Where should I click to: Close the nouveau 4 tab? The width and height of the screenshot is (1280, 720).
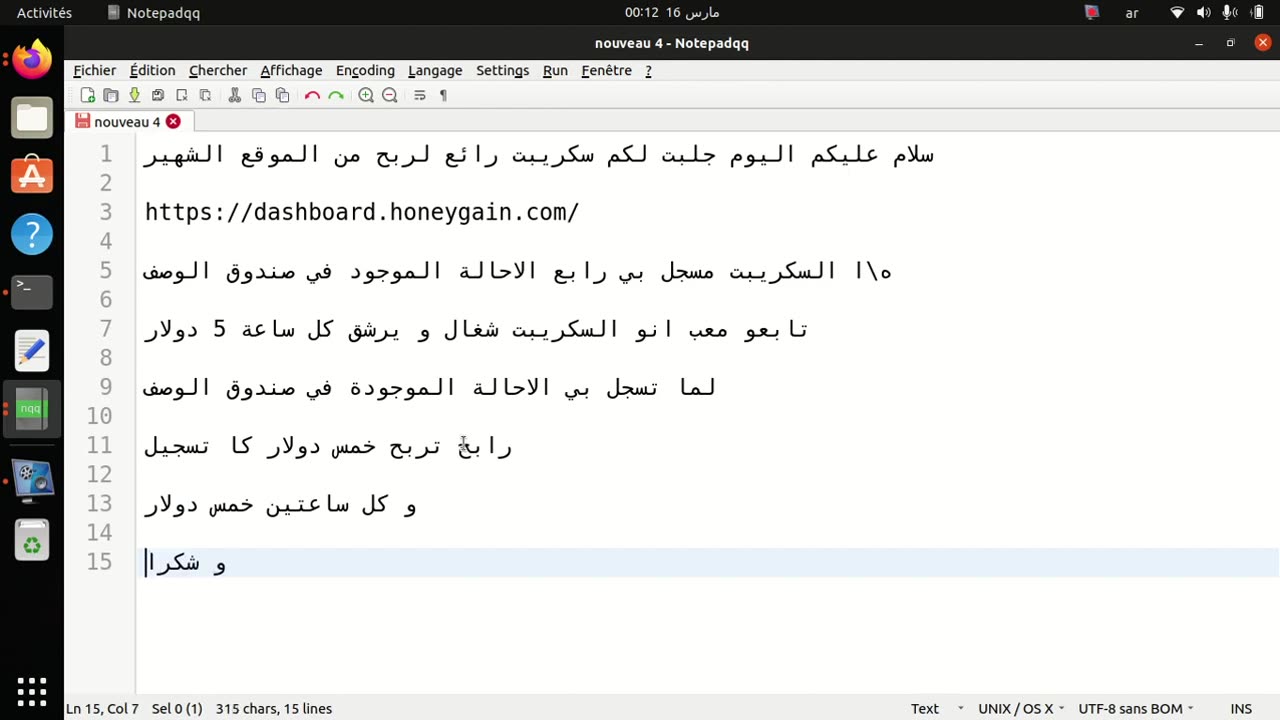click(173, 121)
